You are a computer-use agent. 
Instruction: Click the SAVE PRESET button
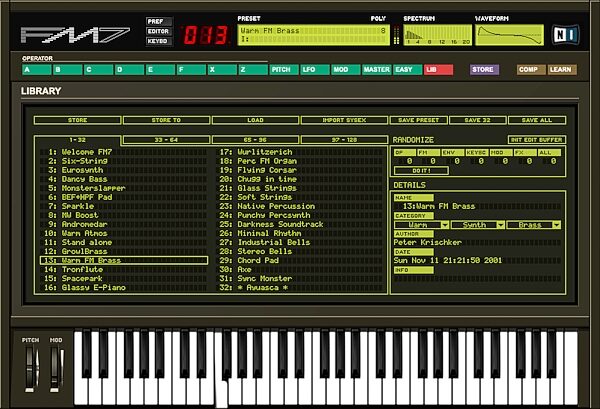(419, 120)
